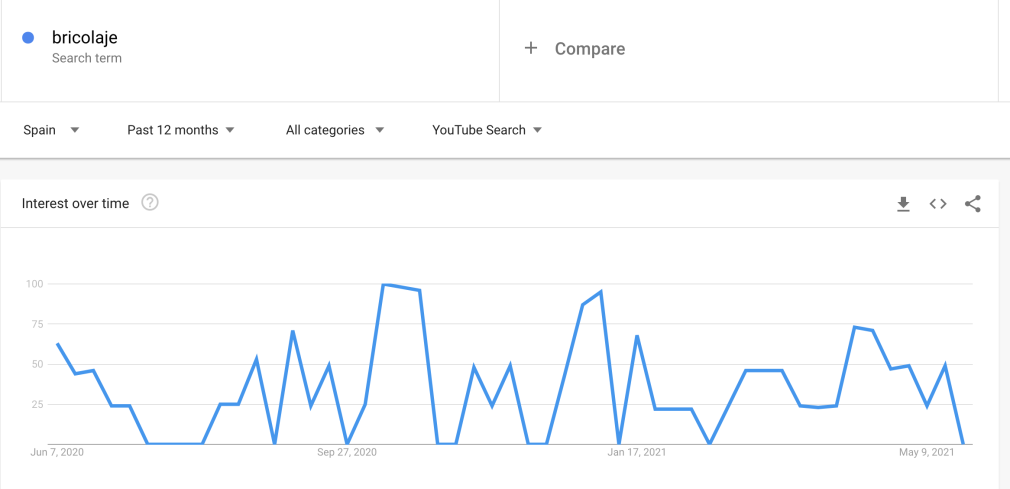This screenshot has width=1010, height=489.
Task: Open the embed code icon
Action: point(938,204)
